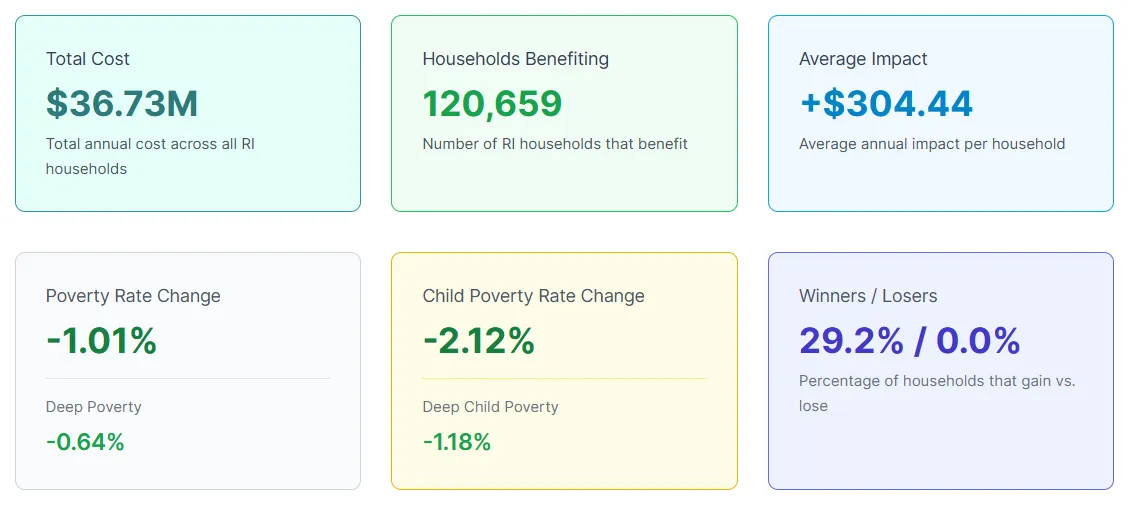Select the $36.73M total cost figure
Image resolution: width=1130 pixels, height=505 pixels.
click(122, 103)
